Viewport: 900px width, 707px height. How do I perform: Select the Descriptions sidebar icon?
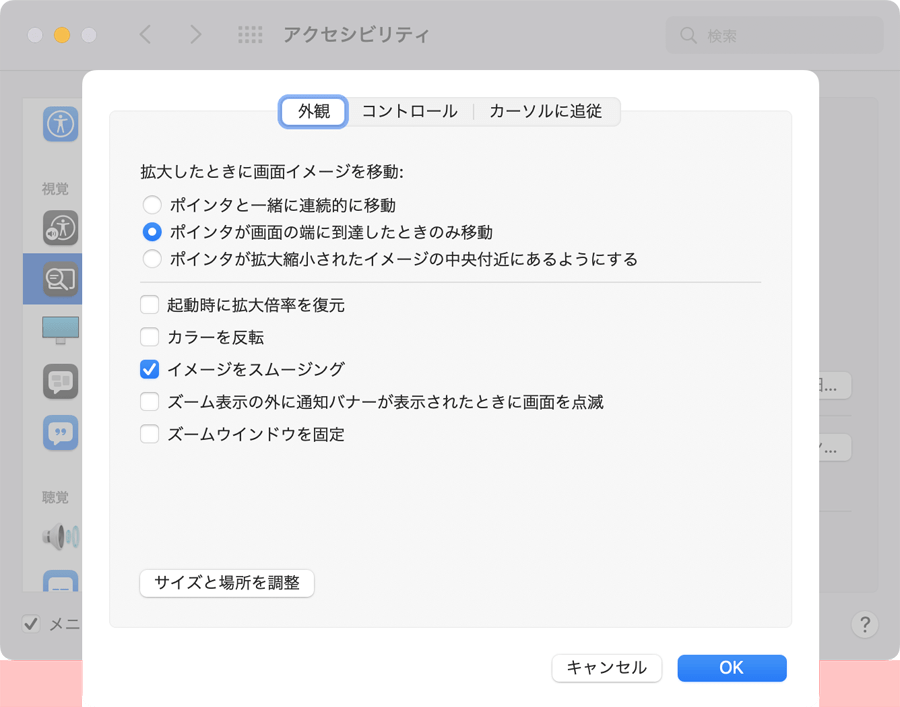(61, 432)
